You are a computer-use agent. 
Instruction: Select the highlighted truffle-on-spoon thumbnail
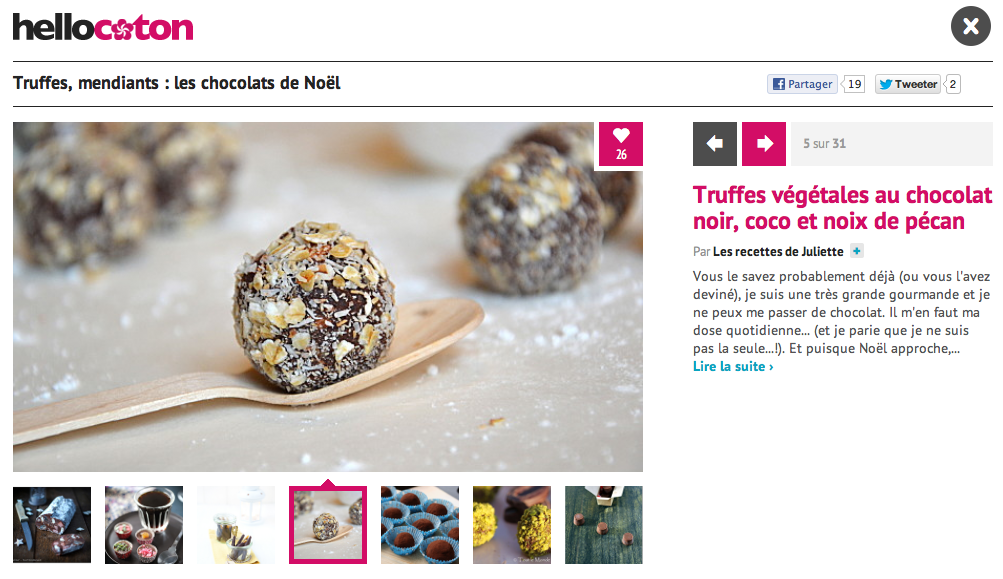[328, 525]
